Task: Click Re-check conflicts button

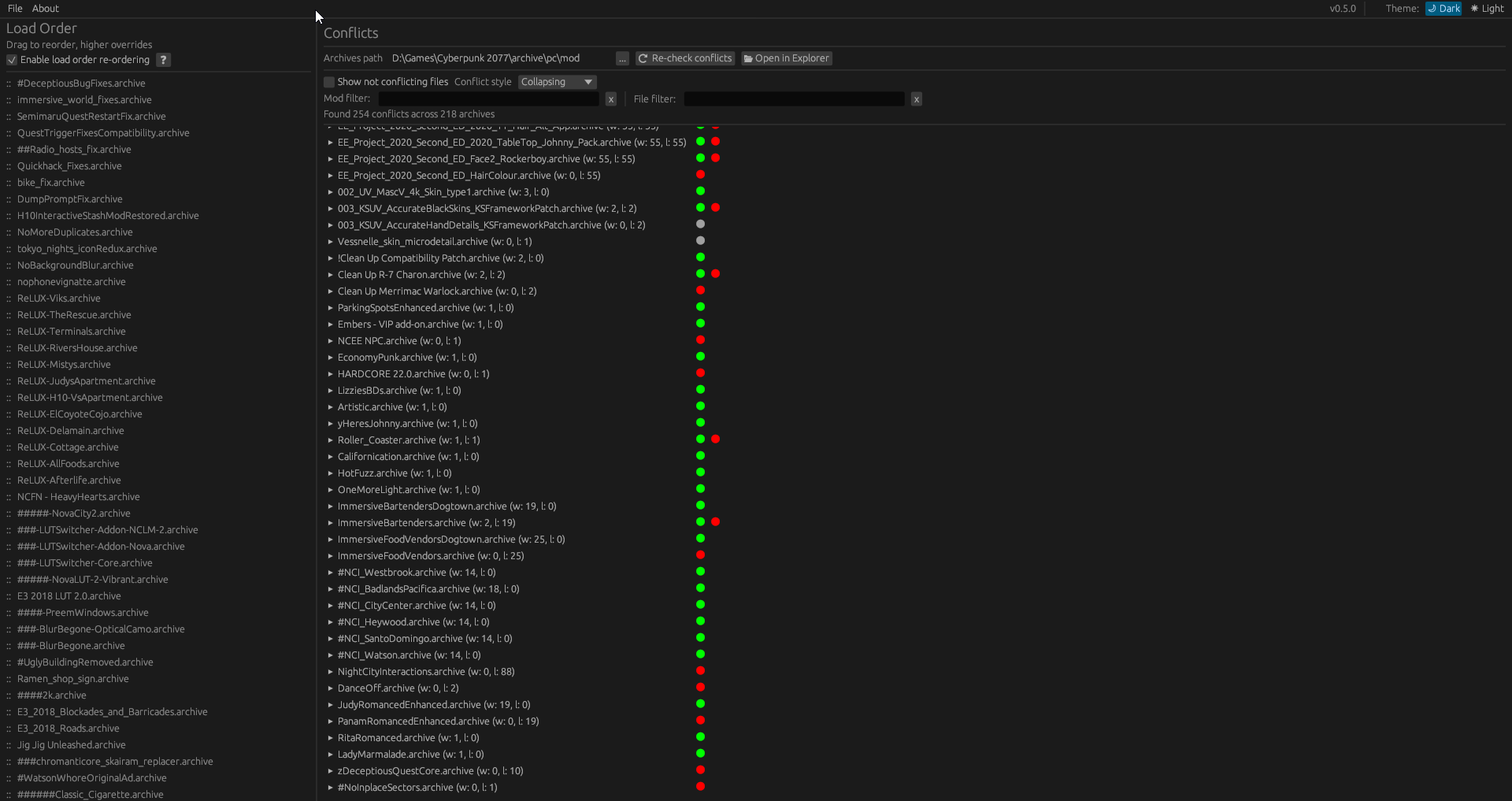Action: [685, 58]
